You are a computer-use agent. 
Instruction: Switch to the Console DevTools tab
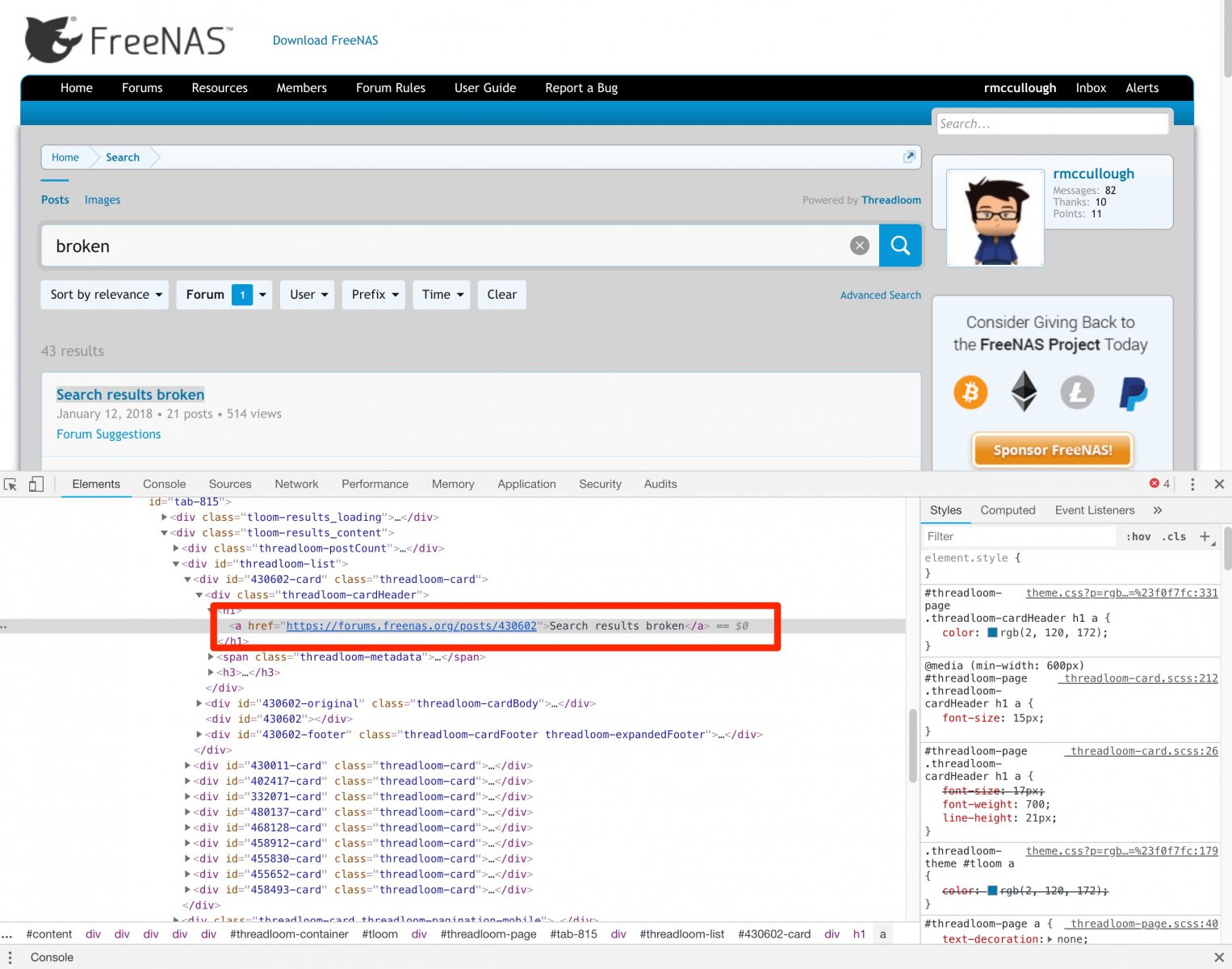[x=165, y=484]
